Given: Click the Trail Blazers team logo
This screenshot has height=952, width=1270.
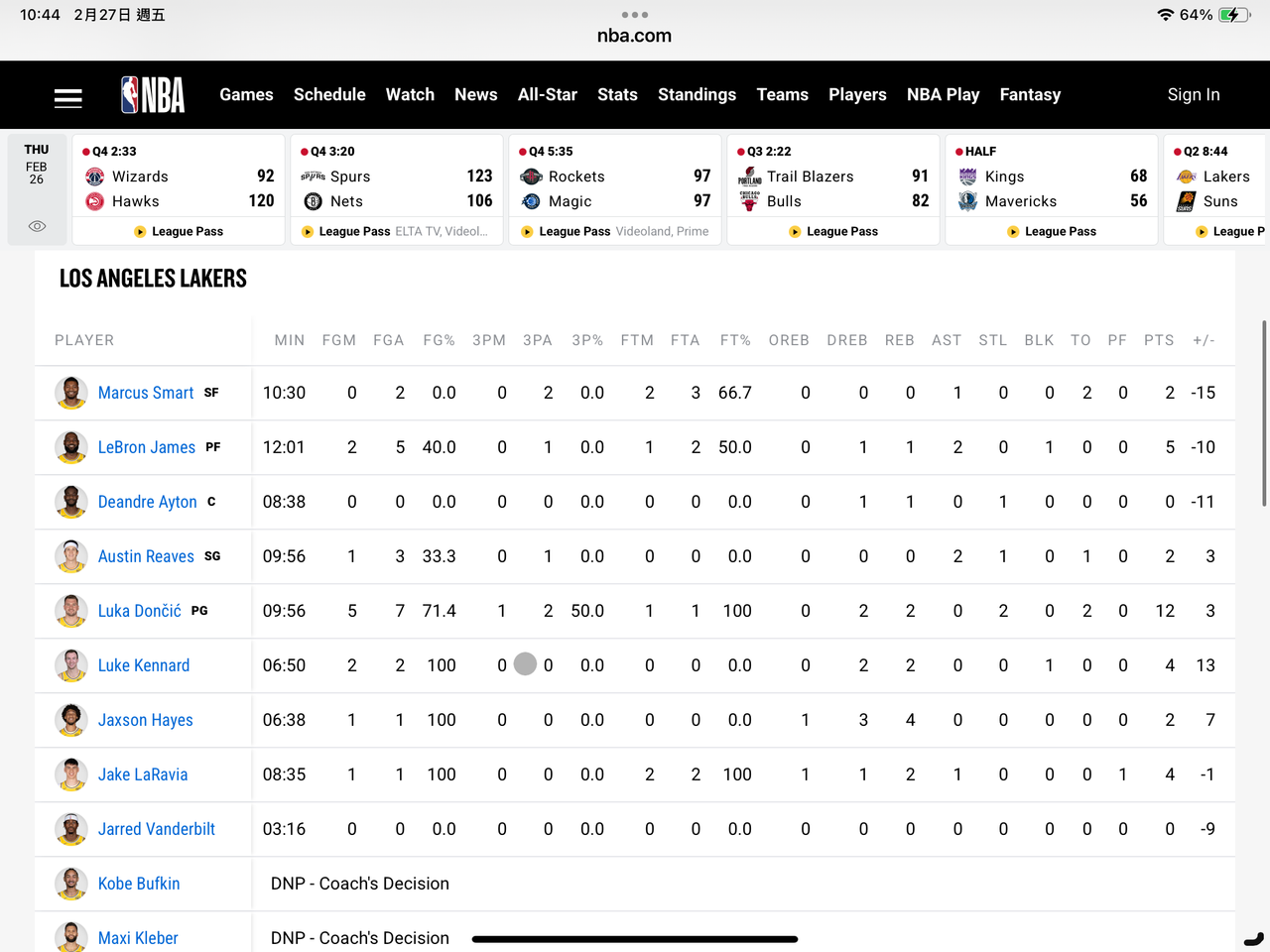Looking at the screenshot, I should click(750, 177).
